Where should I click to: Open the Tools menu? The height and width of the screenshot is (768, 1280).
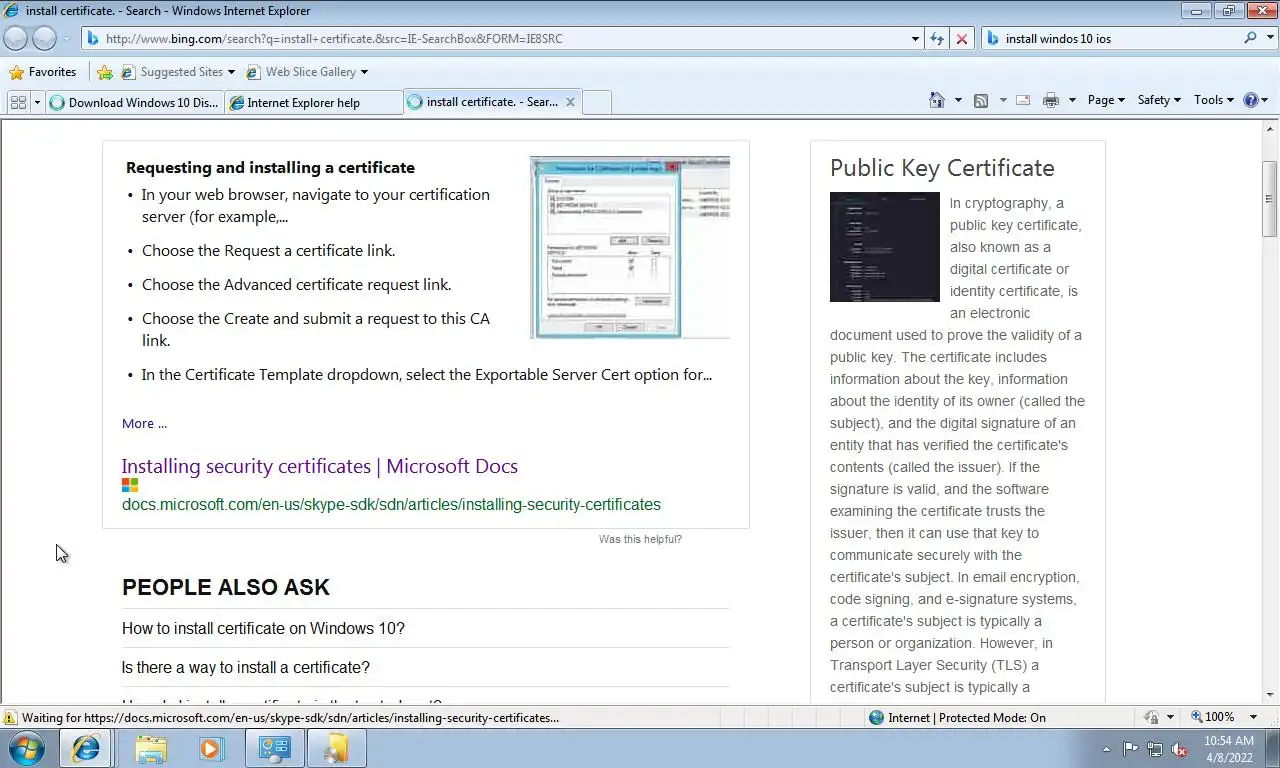1214,100
